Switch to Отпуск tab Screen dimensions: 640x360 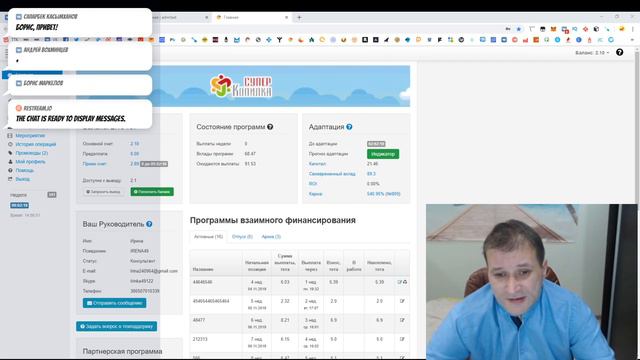[x=242, y=237]
